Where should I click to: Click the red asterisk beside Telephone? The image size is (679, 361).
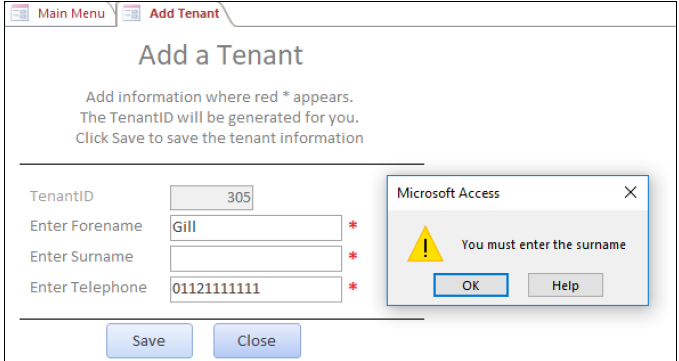pyautogui.click(x=353, y=287)
